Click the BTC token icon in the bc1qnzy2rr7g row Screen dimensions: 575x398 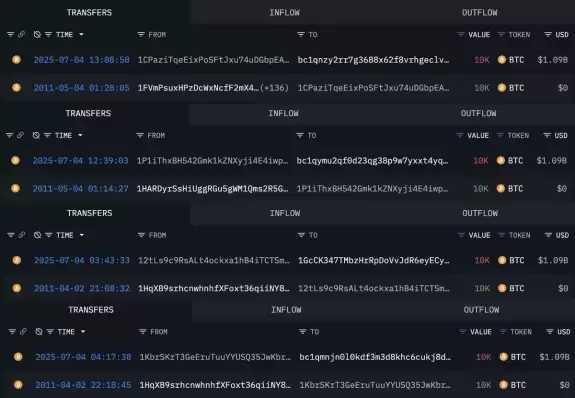(502, 59)
